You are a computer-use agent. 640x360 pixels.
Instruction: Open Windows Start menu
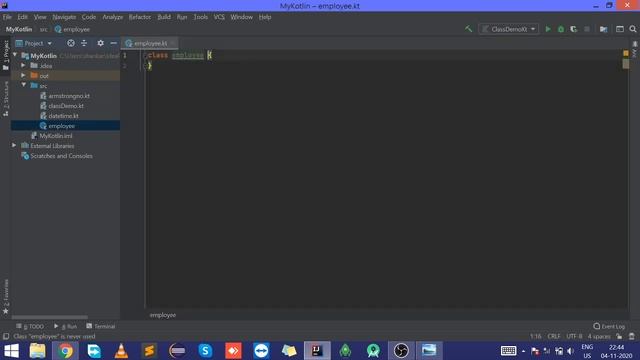pyautogui.click(x=11, y=351)
